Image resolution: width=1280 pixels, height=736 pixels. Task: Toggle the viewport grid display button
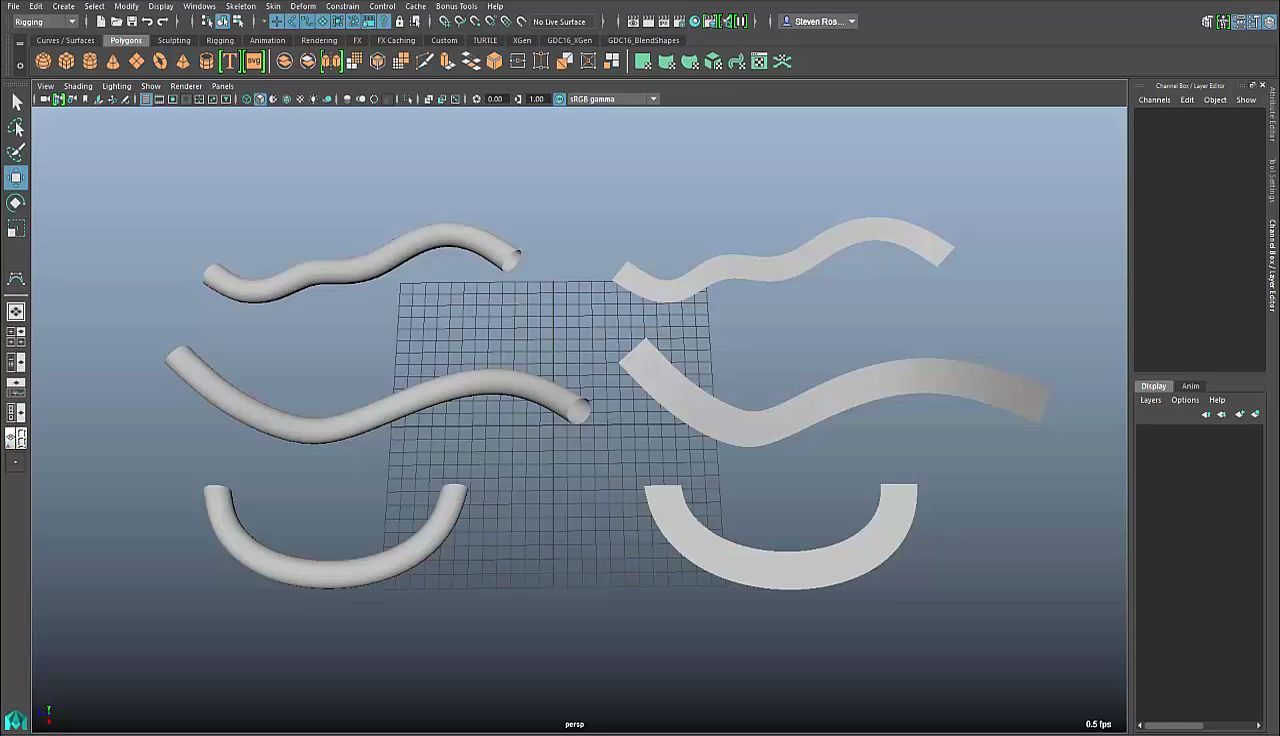[x=146, y=99]
